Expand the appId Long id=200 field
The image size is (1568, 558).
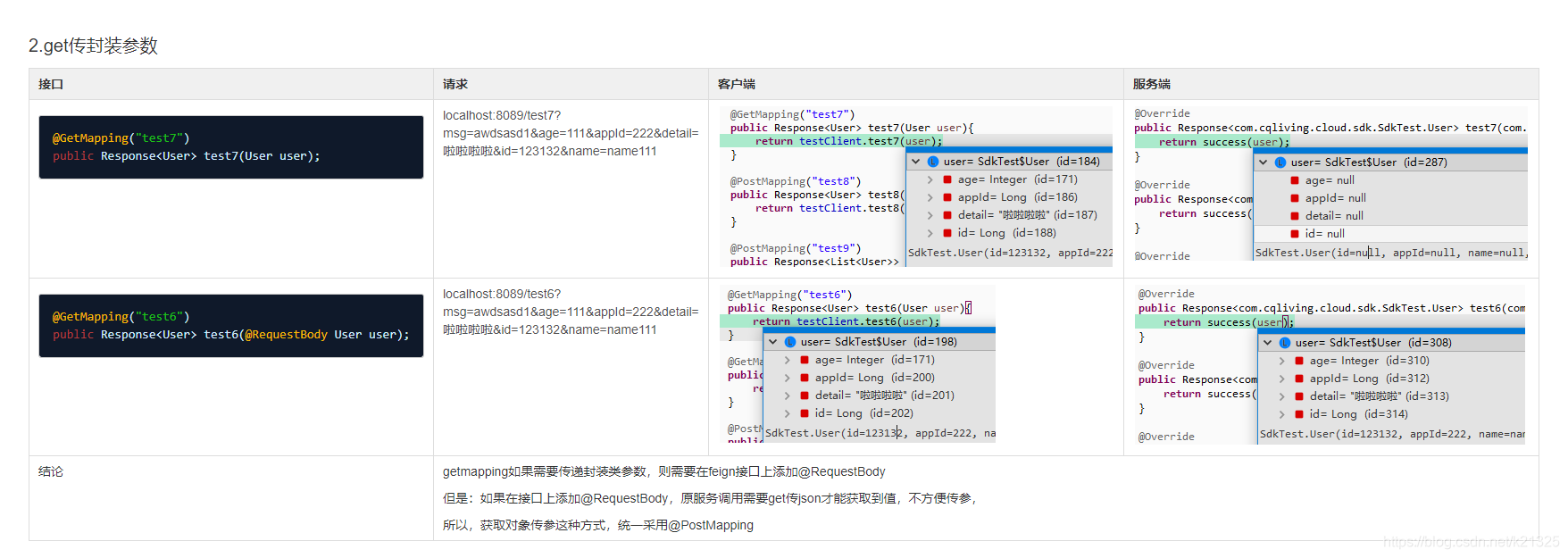pyautogui.click(x=788, y=378)
